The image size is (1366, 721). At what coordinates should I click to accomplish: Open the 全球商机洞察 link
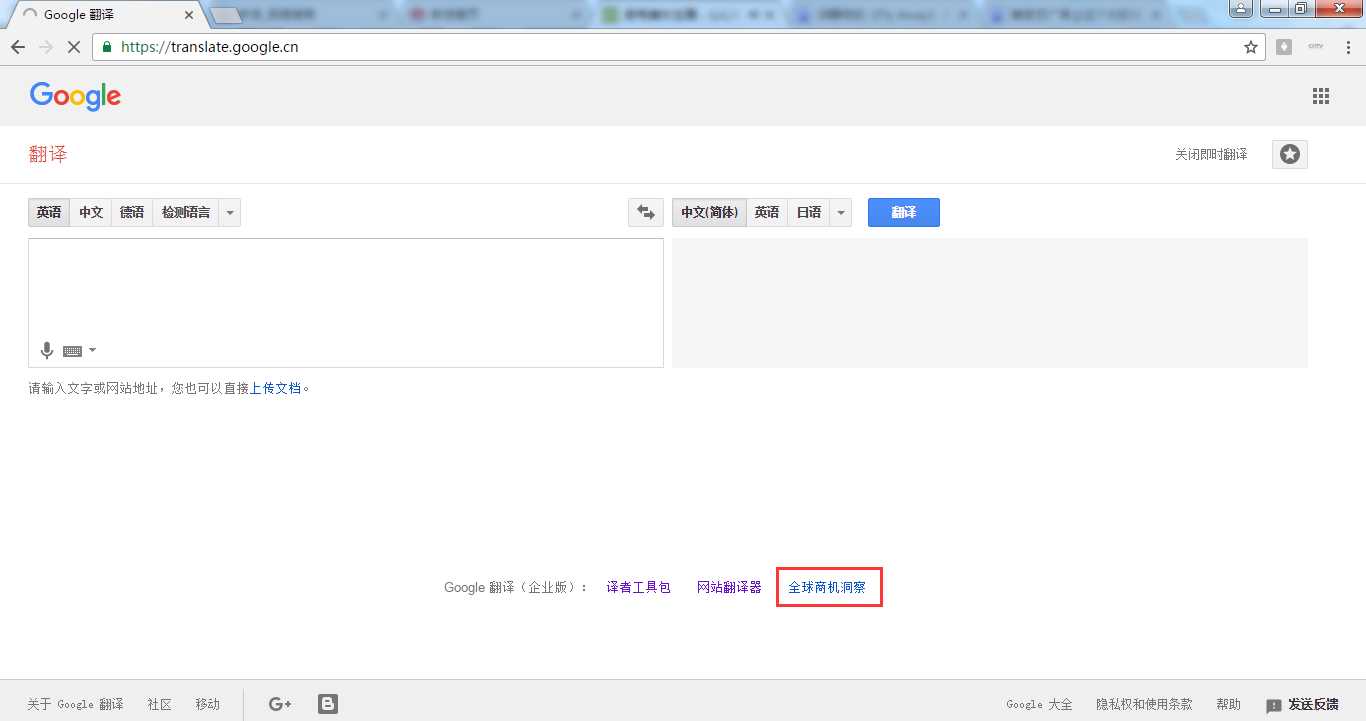827,587
